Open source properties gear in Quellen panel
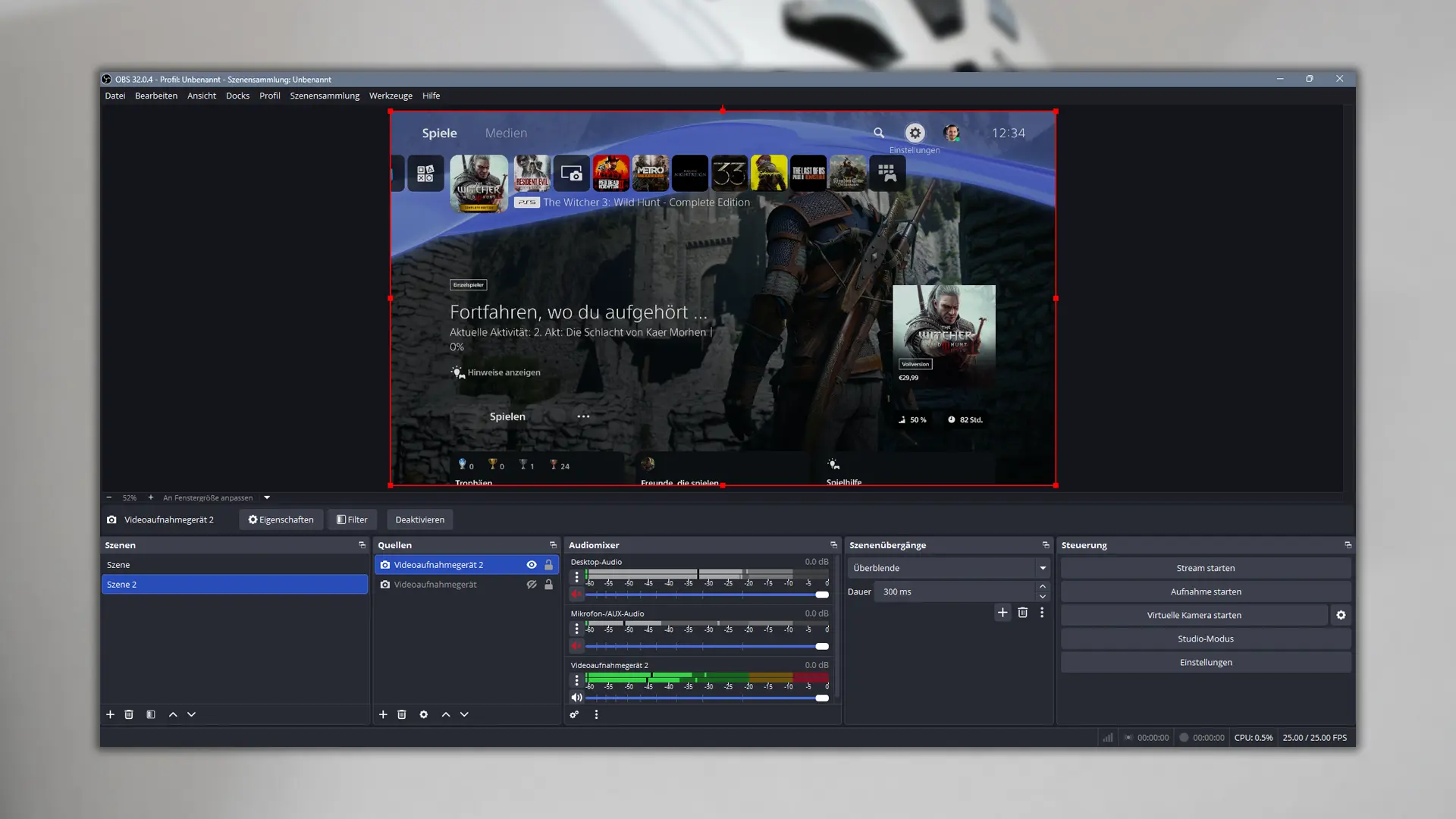The height and width of the screenshot is (819, 1456). (424, 714)
